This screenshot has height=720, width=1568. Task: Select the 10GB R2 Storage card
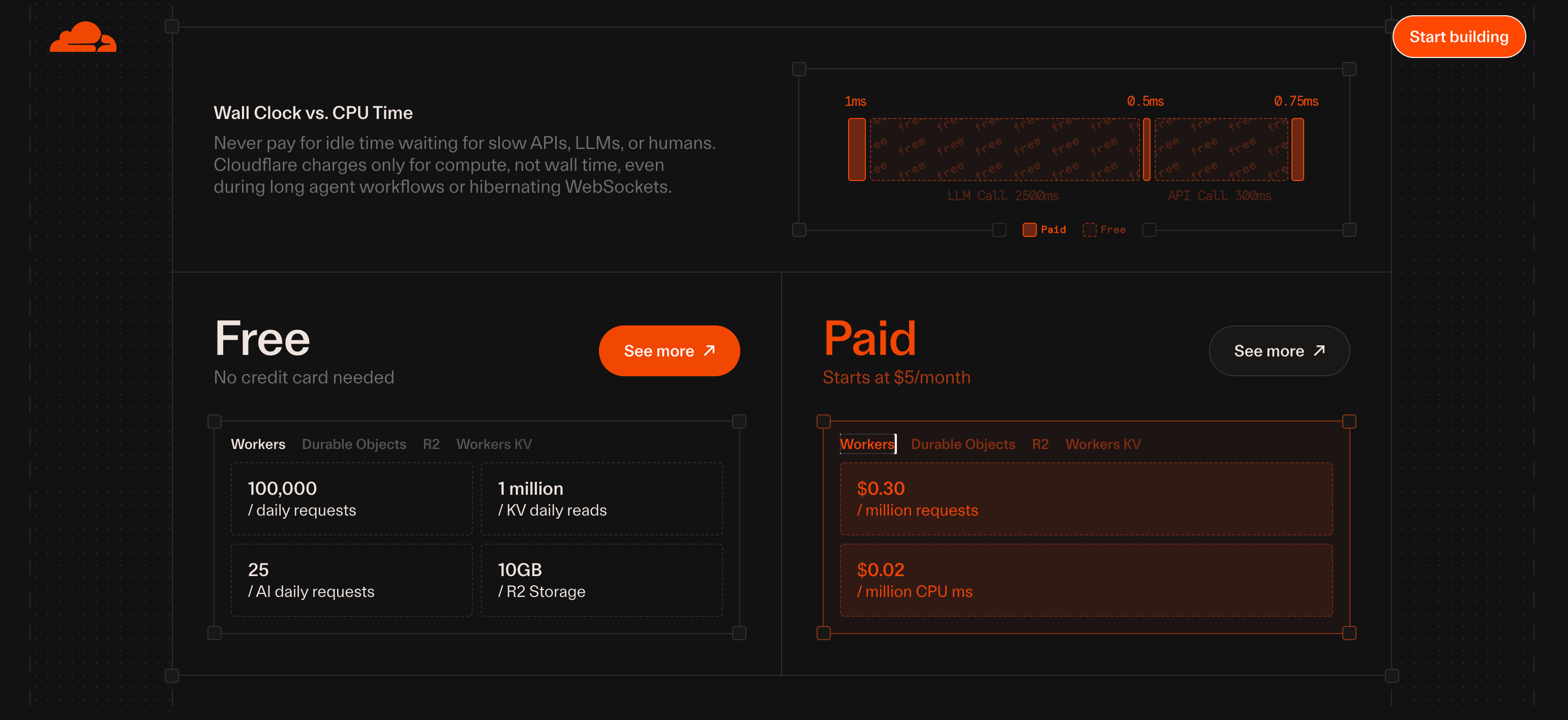601,579
